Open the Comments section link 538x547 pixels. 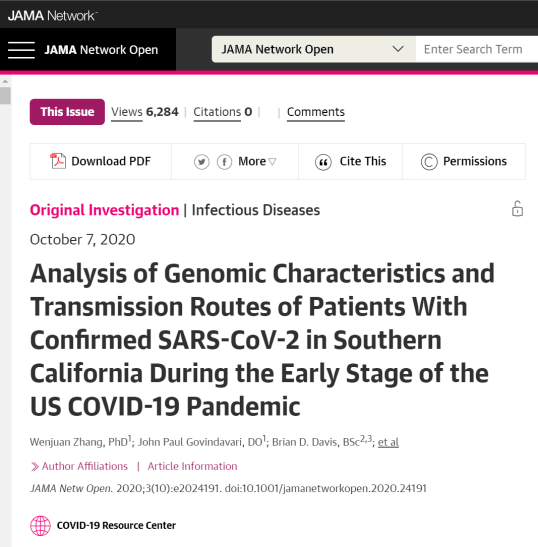(x=316, y=112)
